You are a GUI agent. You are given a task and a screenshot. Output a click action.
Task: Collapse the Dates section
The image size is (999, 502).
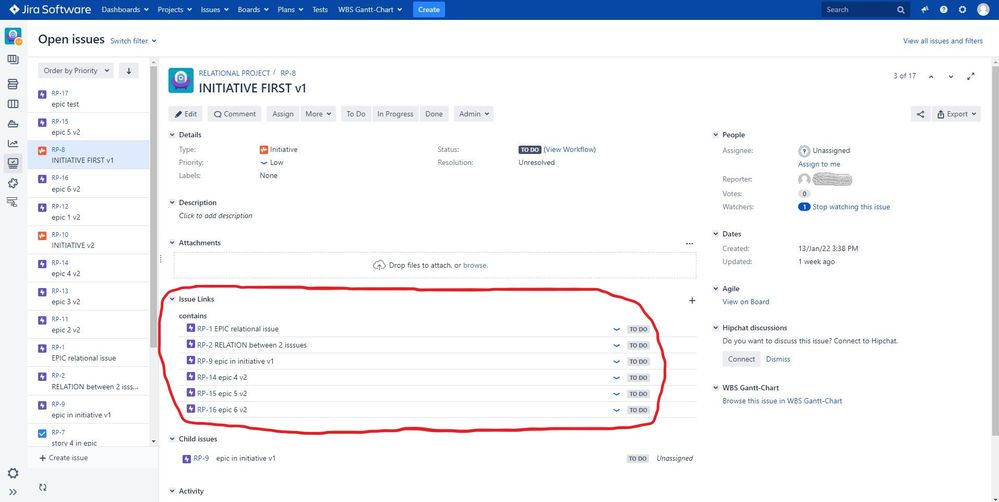[x=715, y=234]
